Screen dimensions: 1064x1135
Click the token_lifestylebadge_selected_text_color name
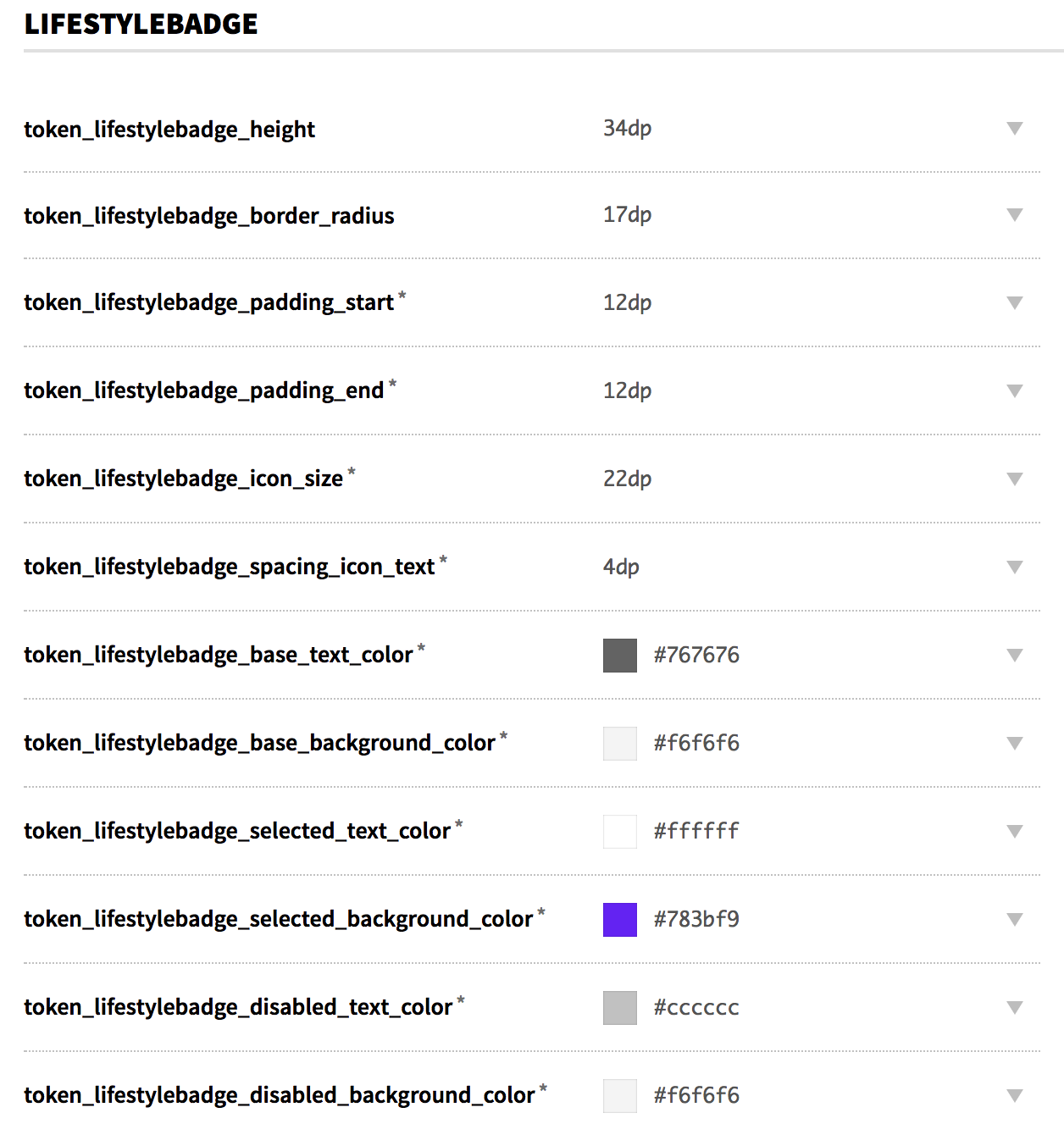237,831
